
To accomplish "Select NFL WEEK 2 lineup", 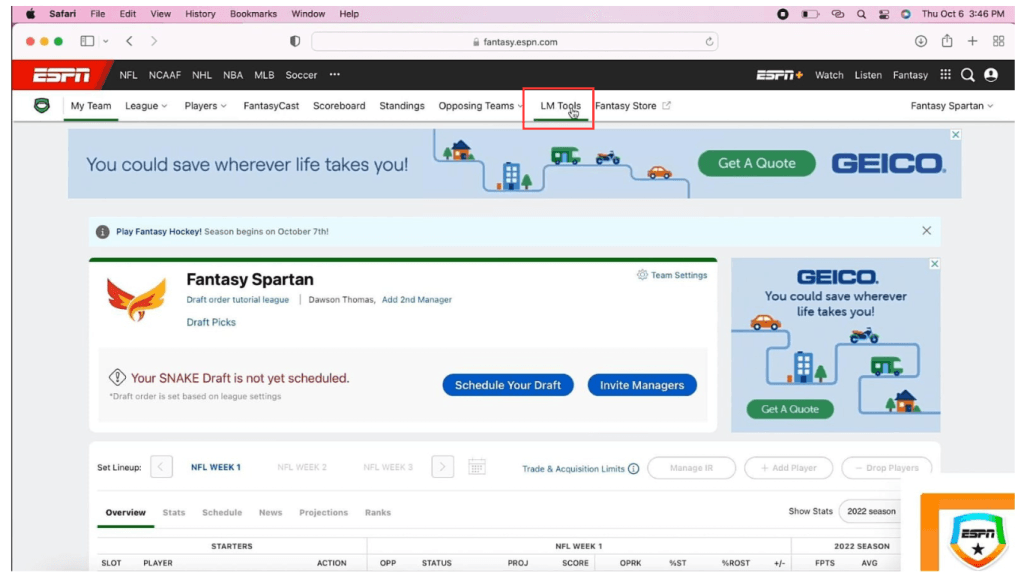I will pos(302,467).
